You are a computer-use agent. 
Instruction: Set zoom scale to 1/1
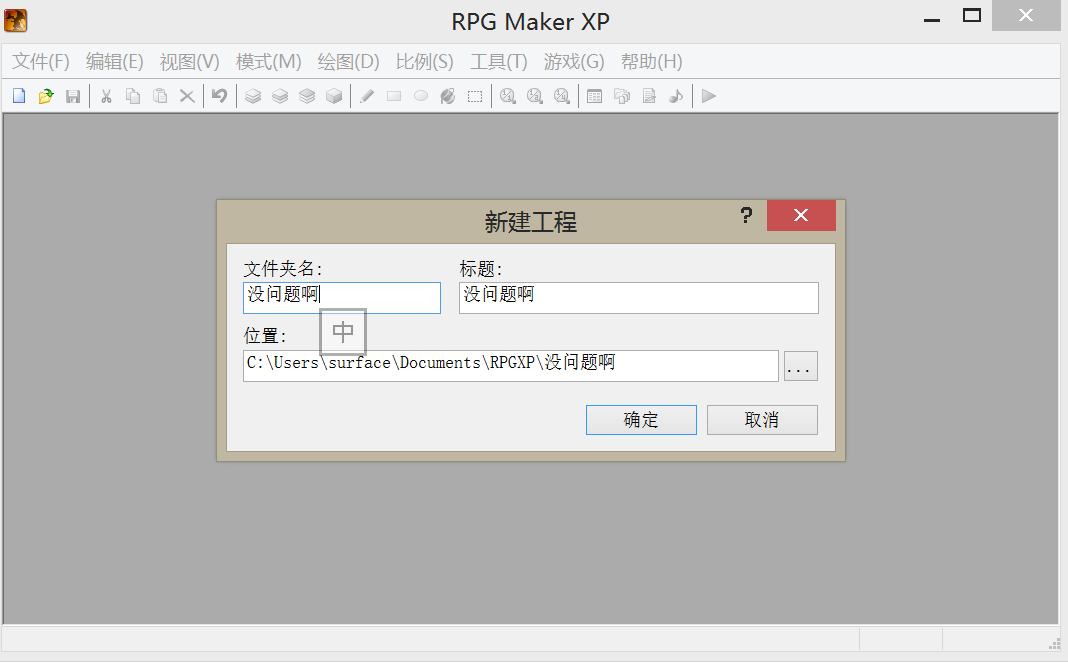point(507,96)
